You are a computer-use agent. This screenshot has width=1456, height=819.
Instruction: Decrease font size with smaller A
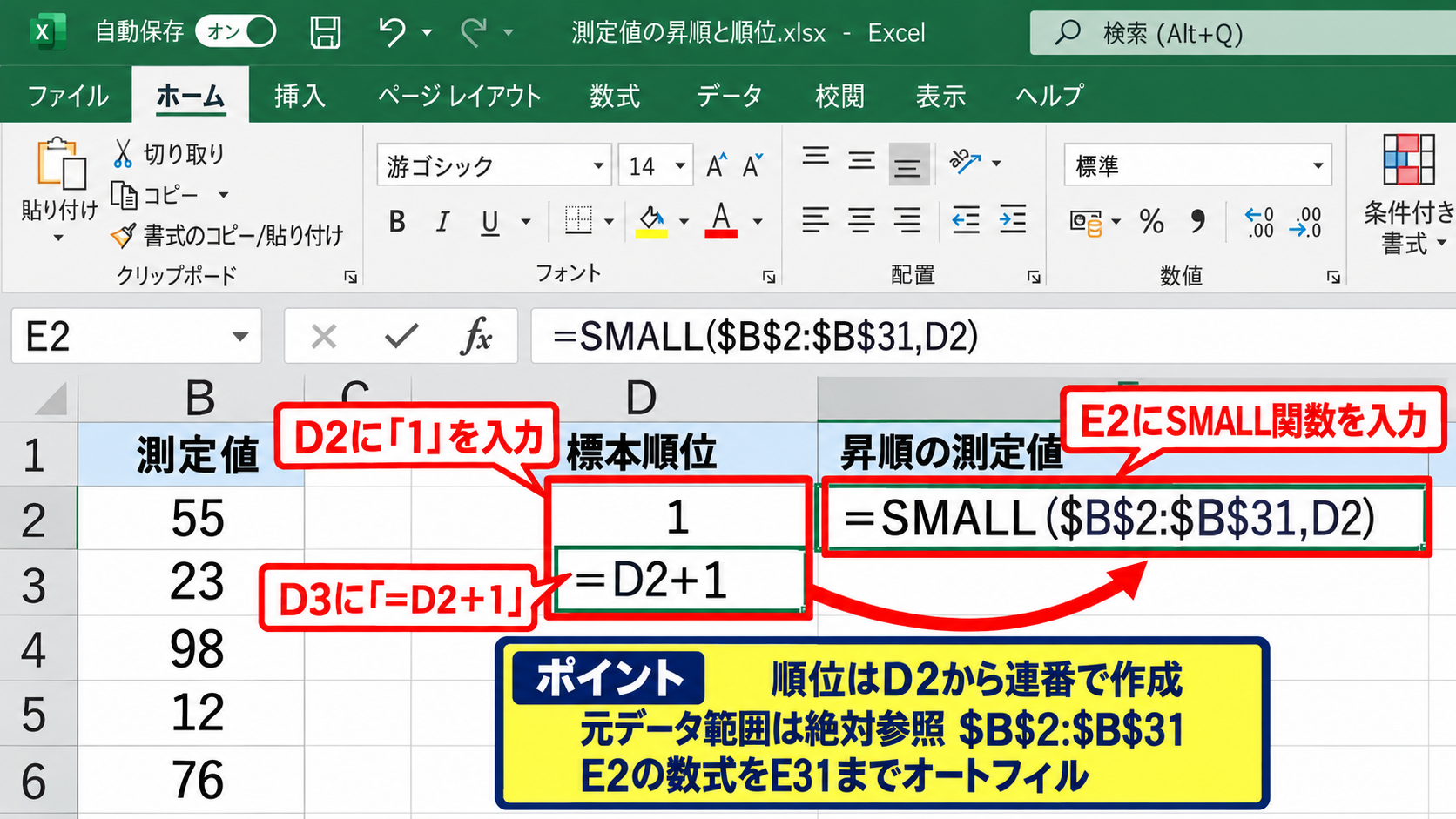[752, 164]
